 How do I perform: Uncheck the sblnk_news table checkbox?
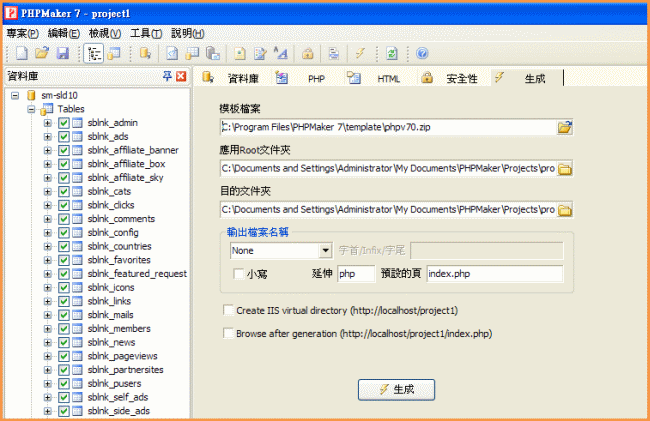coord(63,342)
